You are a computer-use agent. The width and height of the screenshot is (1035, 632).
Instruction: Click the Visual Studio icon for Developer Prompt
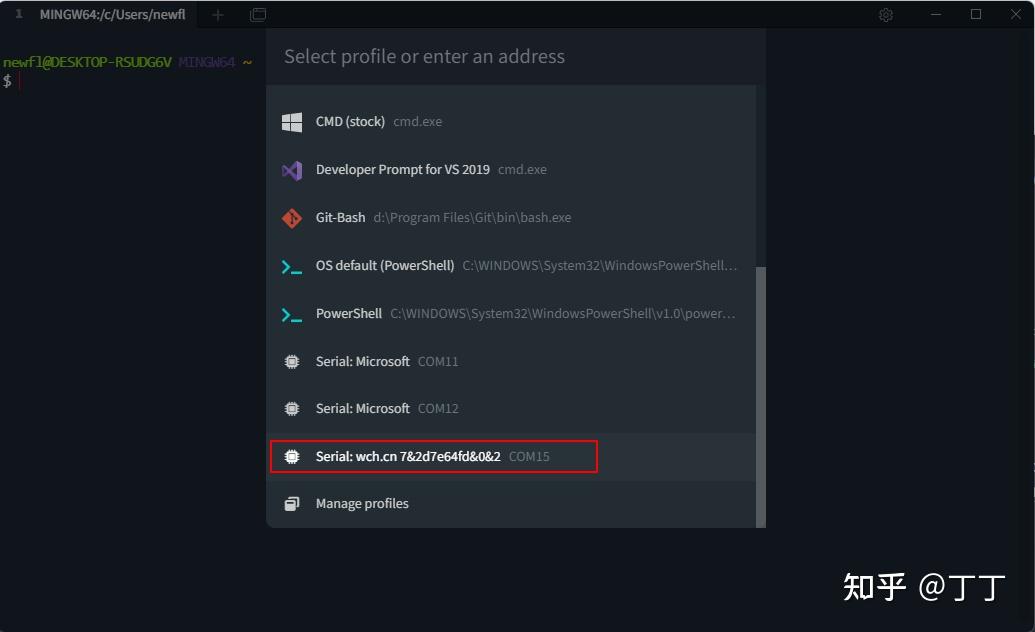tap(292, 170)
